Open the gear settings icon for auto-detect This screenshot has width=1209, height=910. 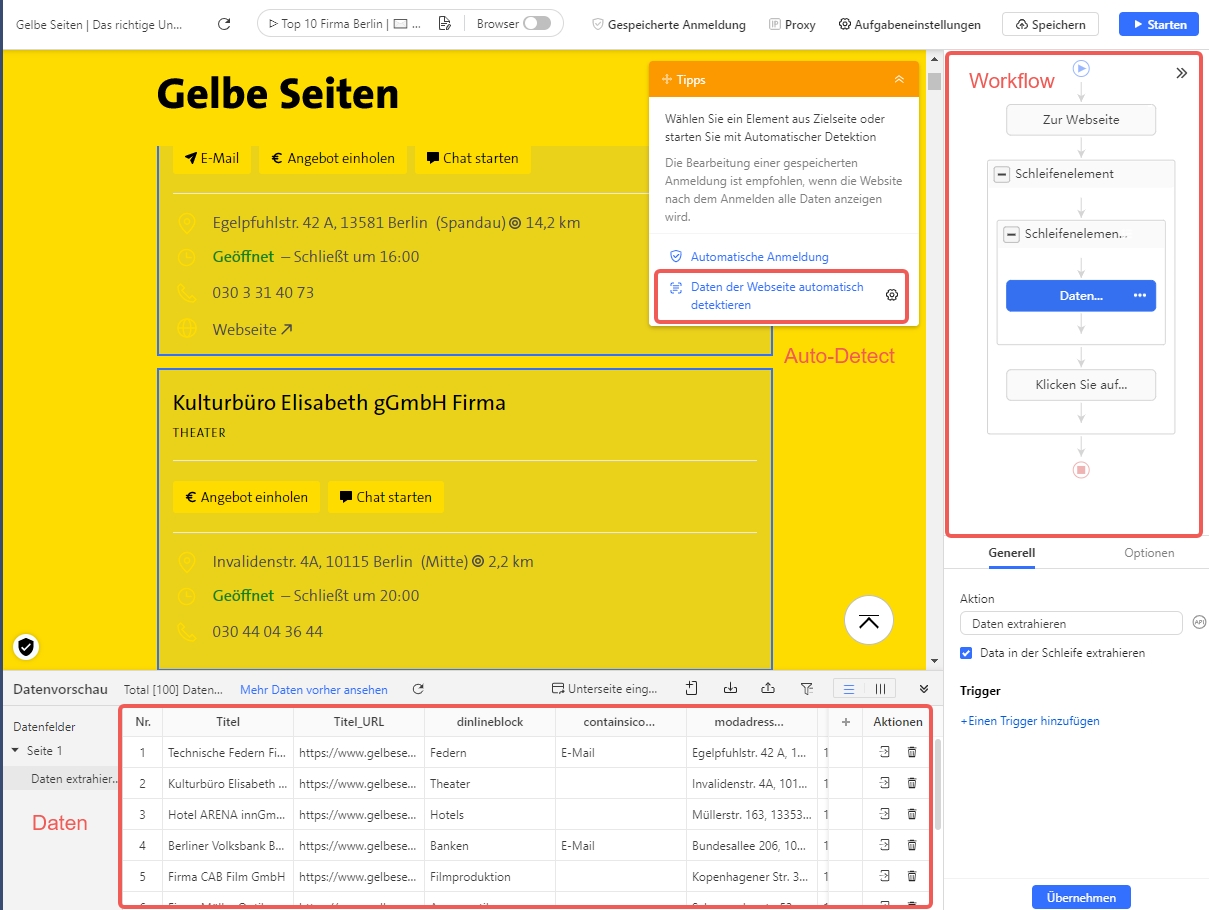pyautogui.click(x=892, y=295)
